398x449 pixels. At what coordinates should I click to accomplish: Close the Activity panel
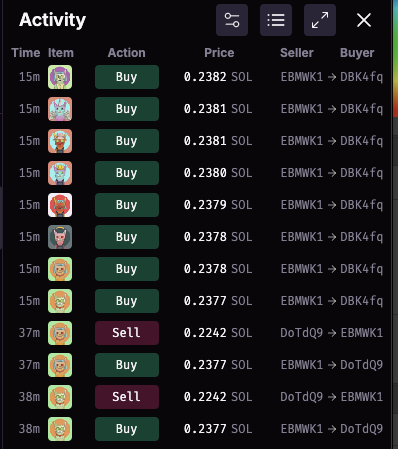point(364,20)
